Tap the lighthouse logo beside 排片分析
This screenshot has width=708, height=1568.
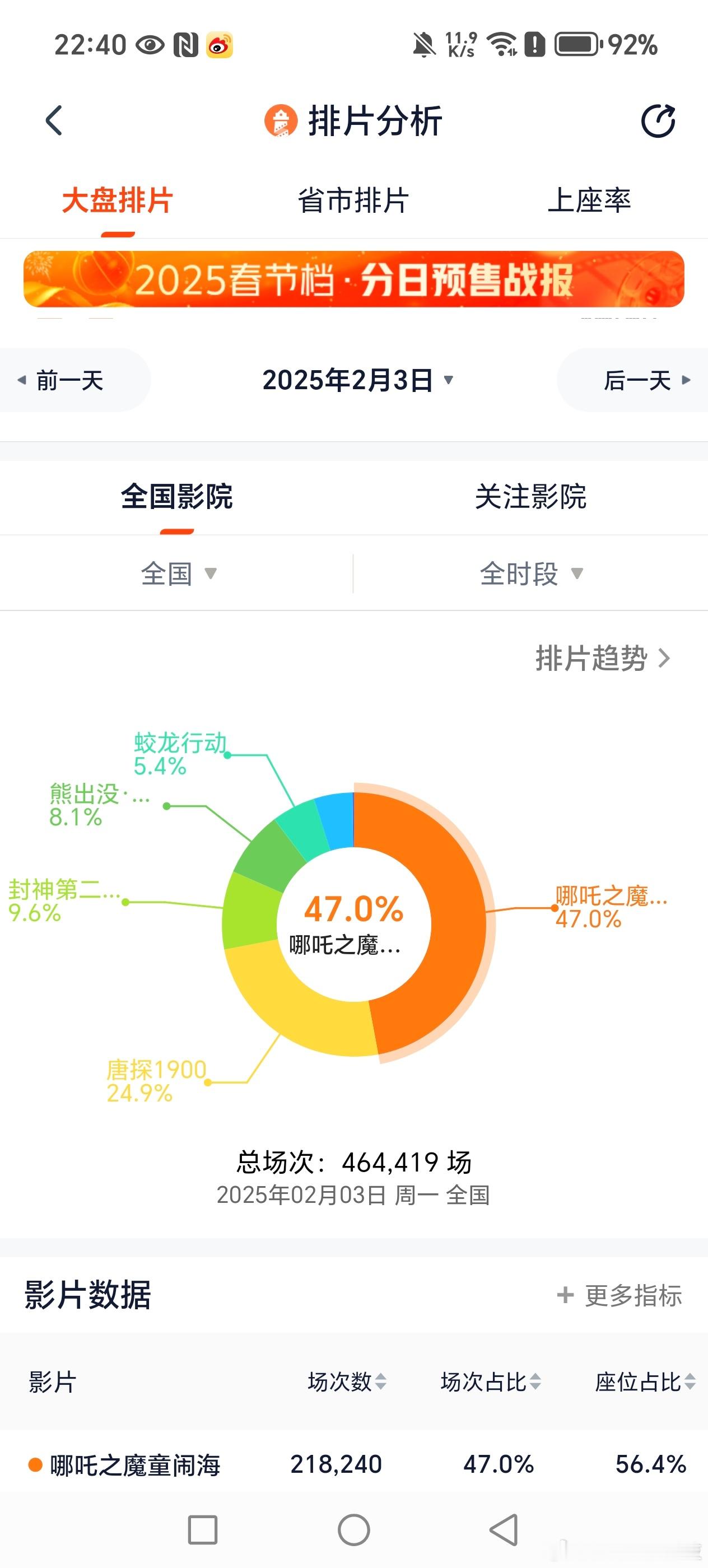(281, 120)
